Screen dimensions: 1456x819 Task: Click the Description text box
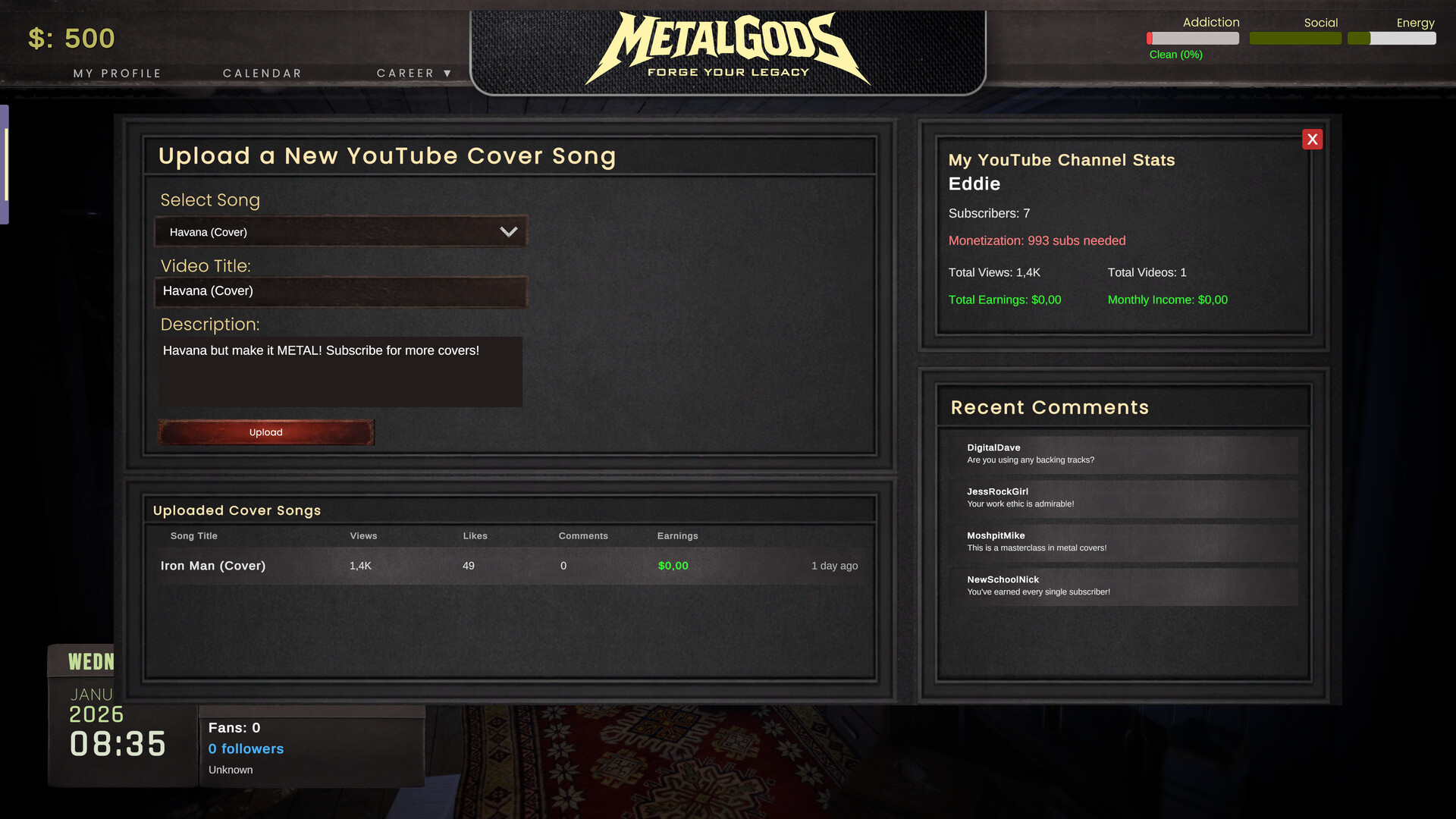(x=340, y=372)
